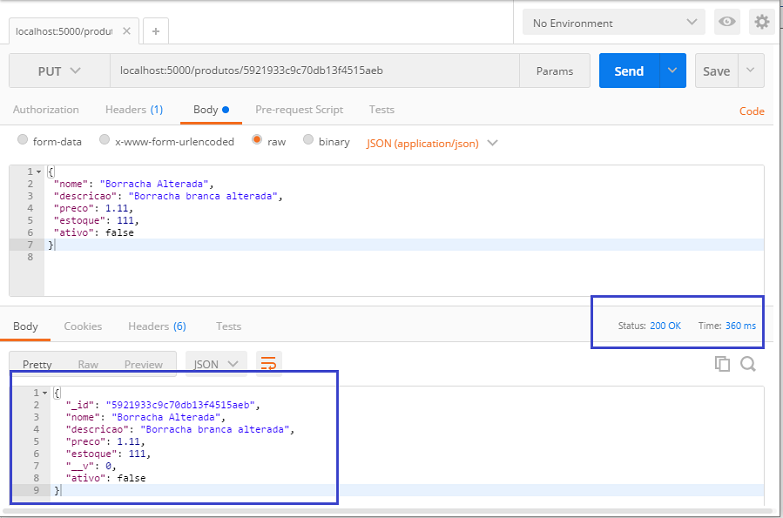This screenshot has height=518, width=783.
Task: Open the response Cookies tab
Action: coord(83,326)
